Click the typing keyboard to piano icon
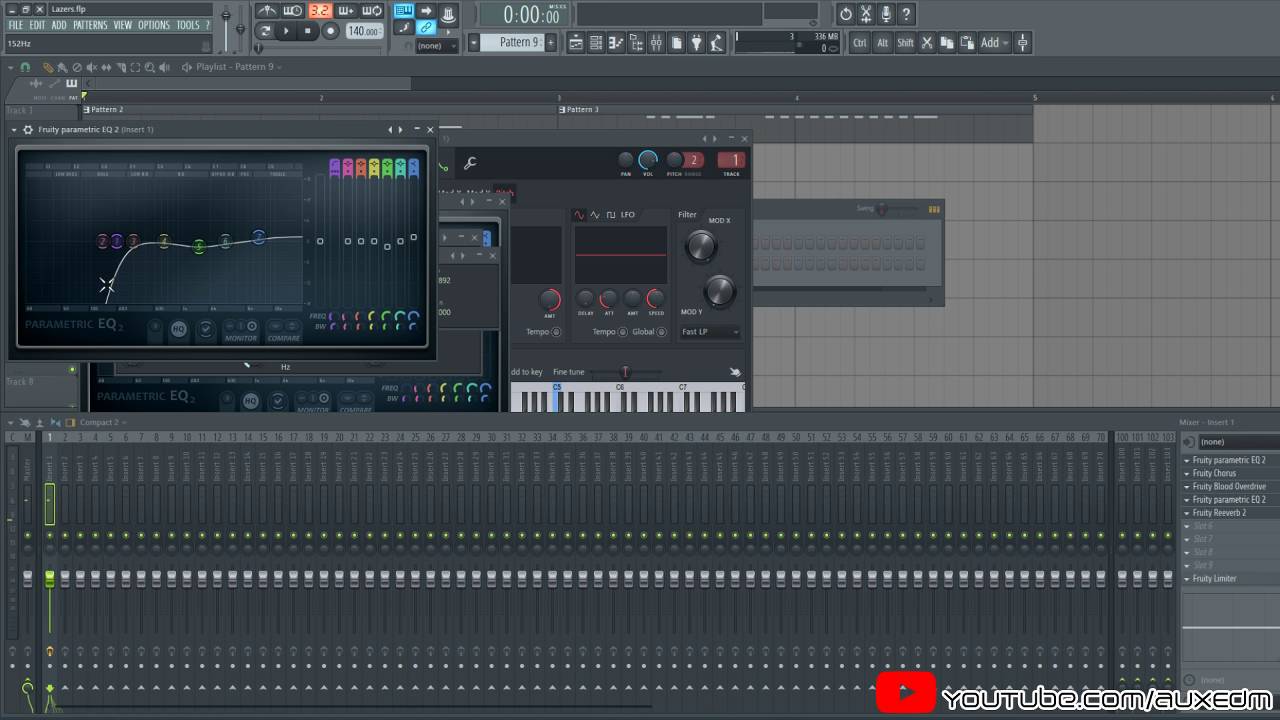The width and height of the screenshot is (1280, 720). coord(403,11)
